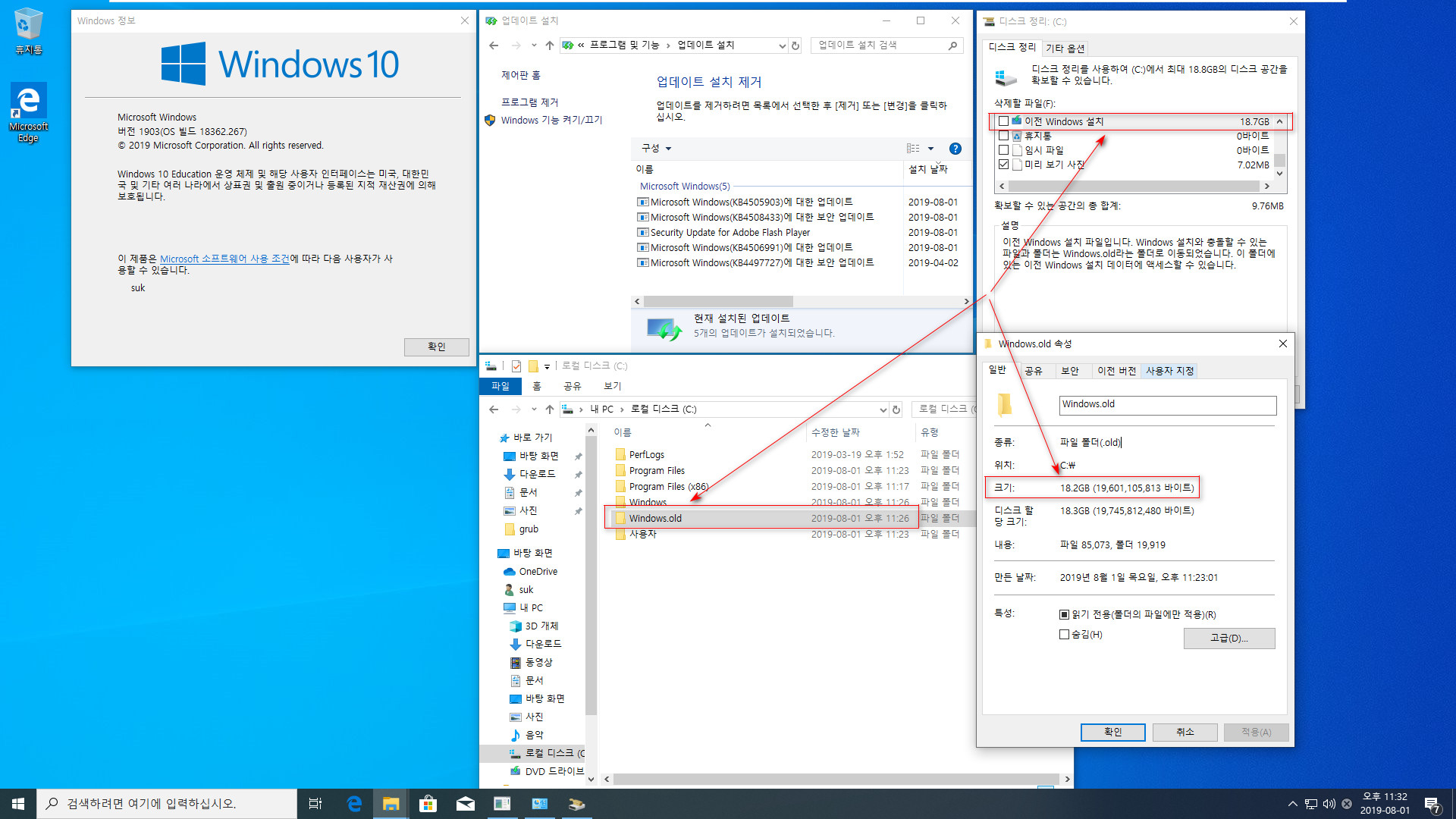Go up one level in File Explorer
This screenshot has height=819, width=1456.
(x=549, y=409)
